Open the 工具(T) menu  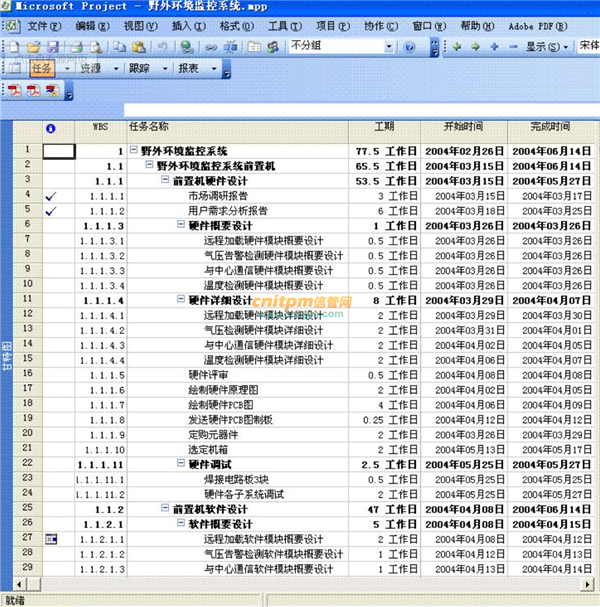(285, 24)
